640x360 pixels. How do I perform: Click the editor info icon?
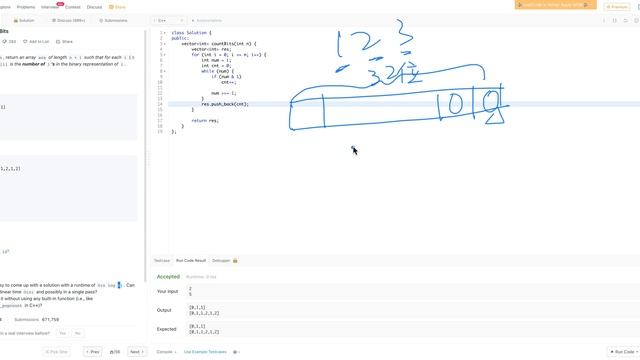pos(604,20)
